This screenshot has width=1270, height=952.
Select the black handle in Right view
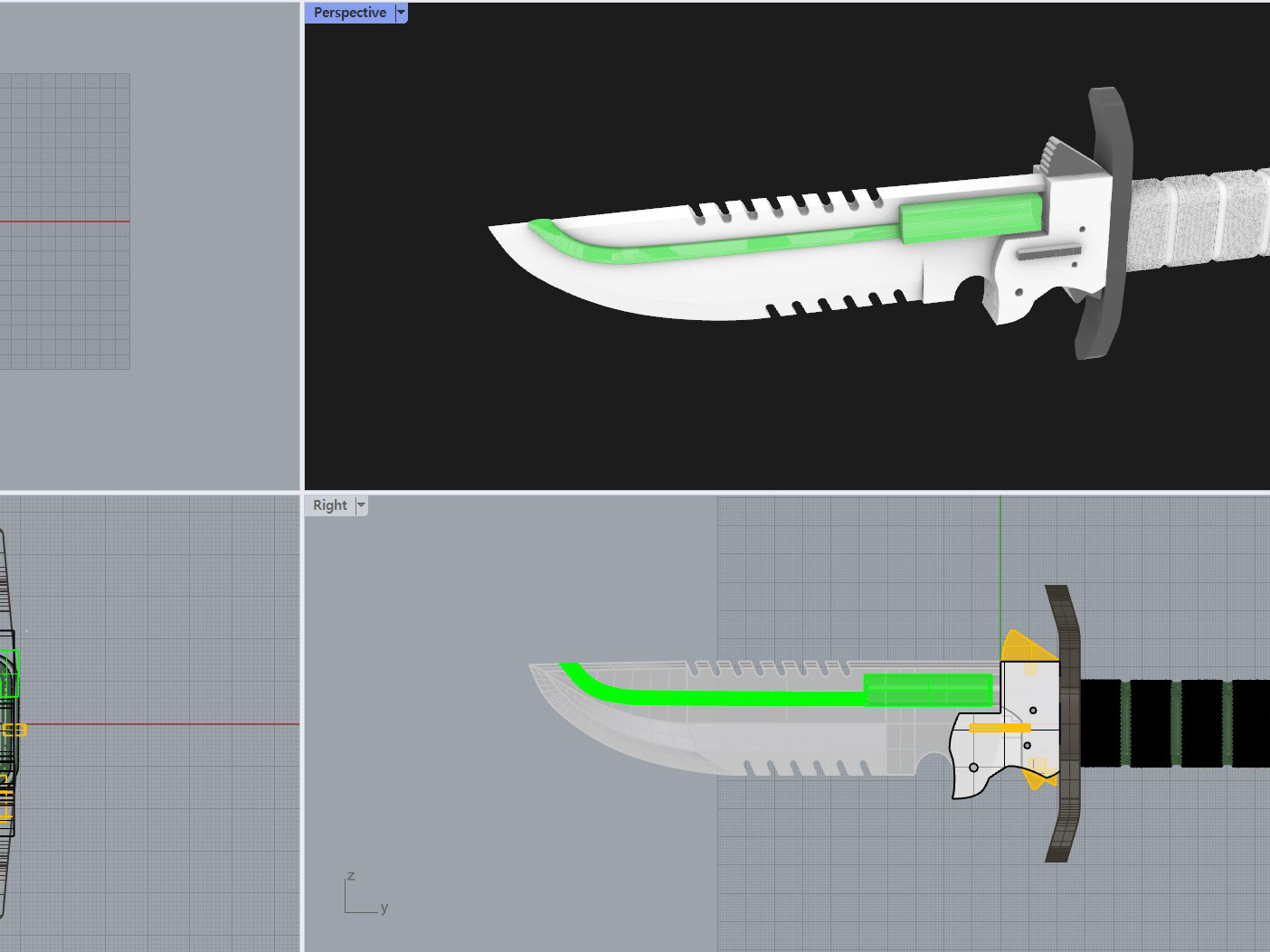pos(1174,723)
